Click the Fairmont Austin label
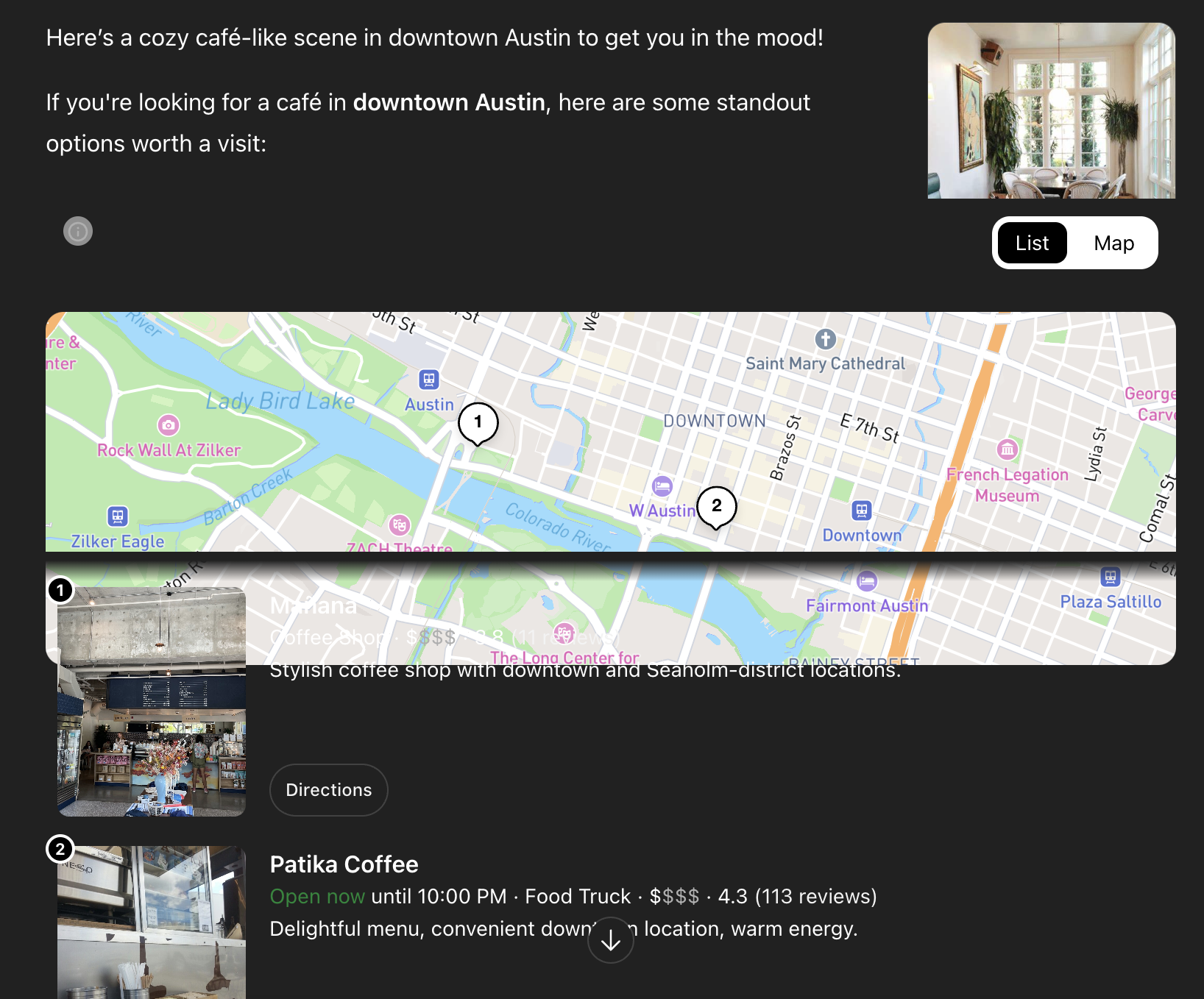 [867, 605]
